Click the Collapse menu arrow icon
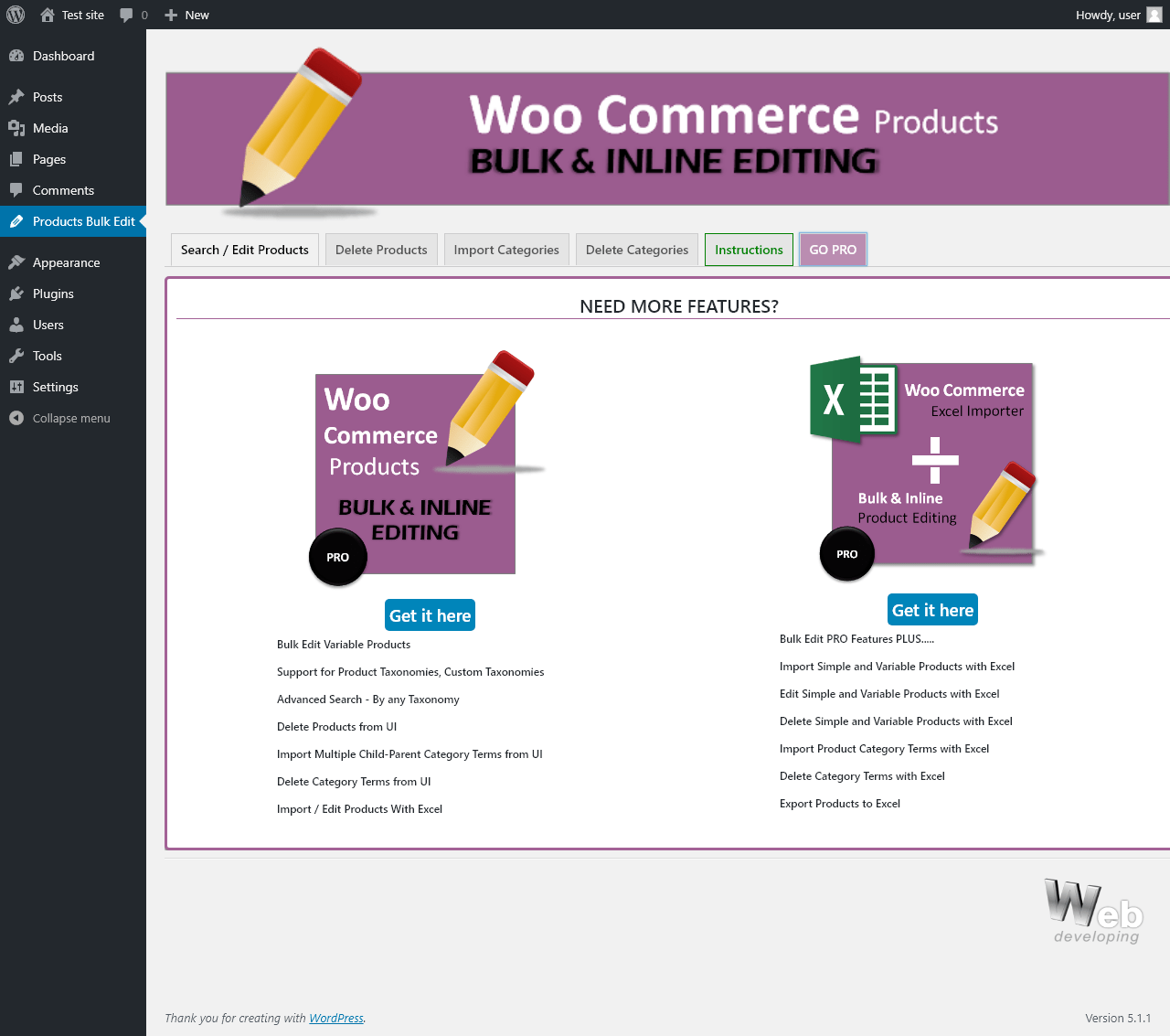 coord(16,418)
